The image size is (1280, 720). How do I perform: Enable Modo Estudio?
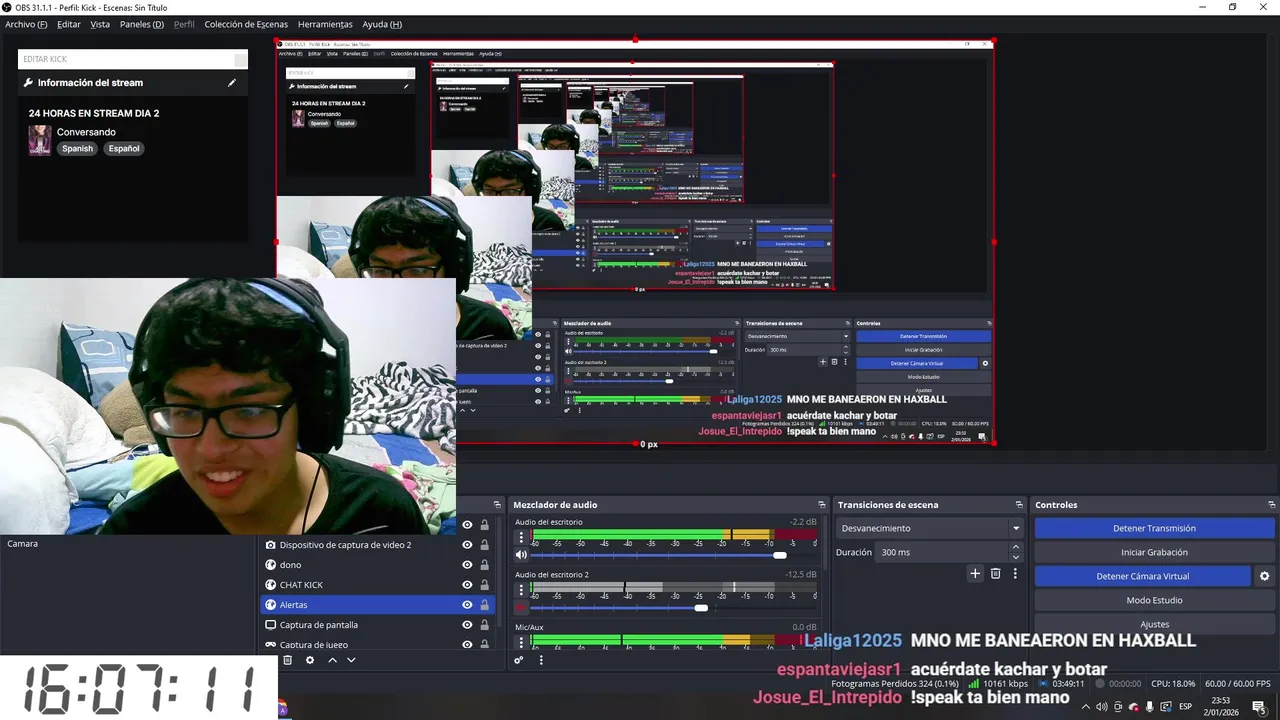click(1154, 600)
